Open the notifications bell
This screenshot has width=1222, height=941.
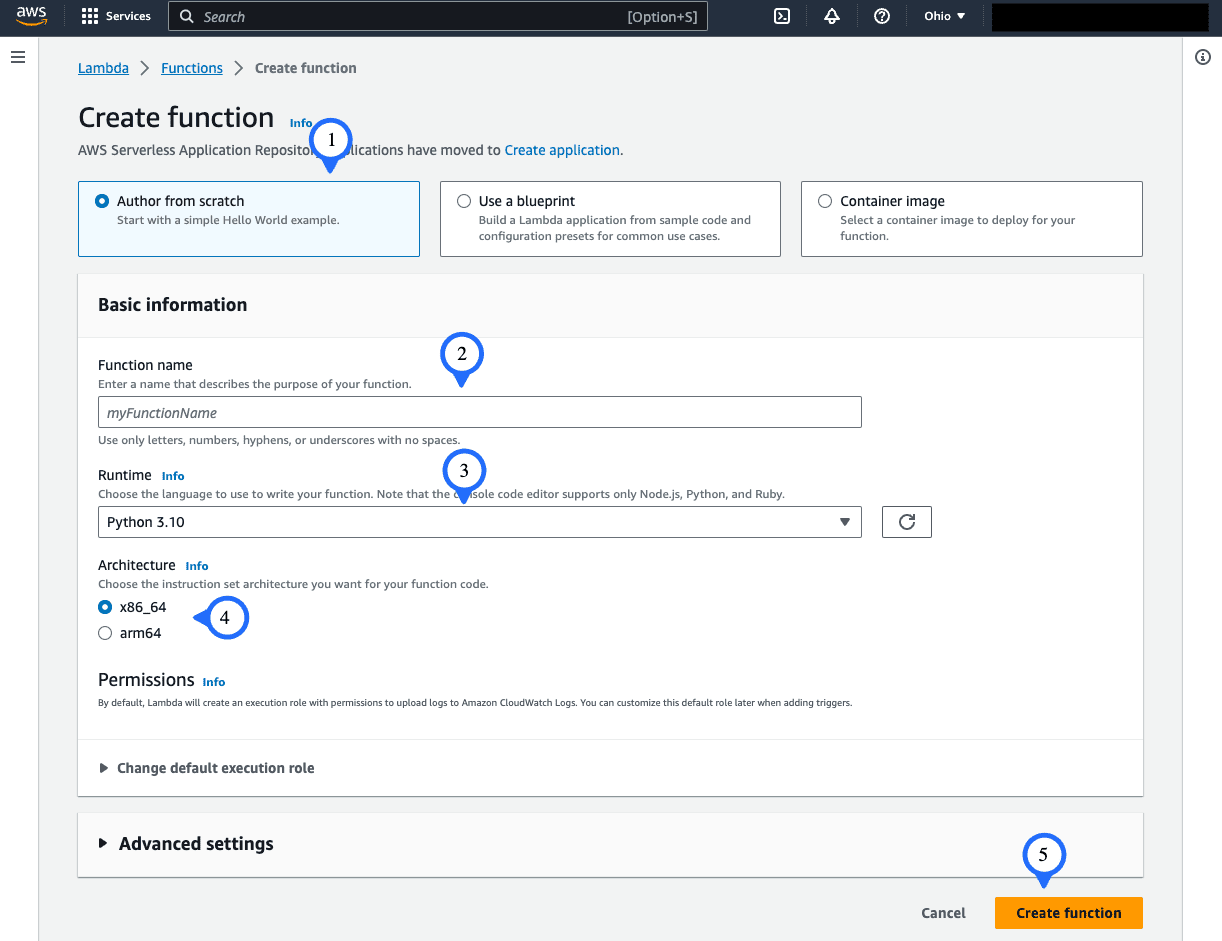point(832,16)
